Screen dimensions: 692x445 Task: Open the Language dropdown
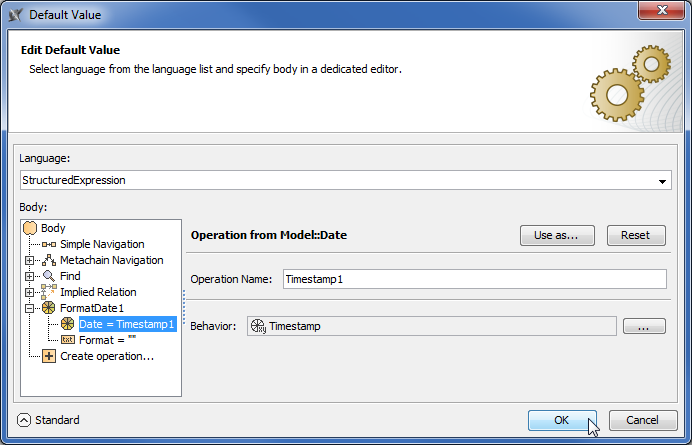663,181
